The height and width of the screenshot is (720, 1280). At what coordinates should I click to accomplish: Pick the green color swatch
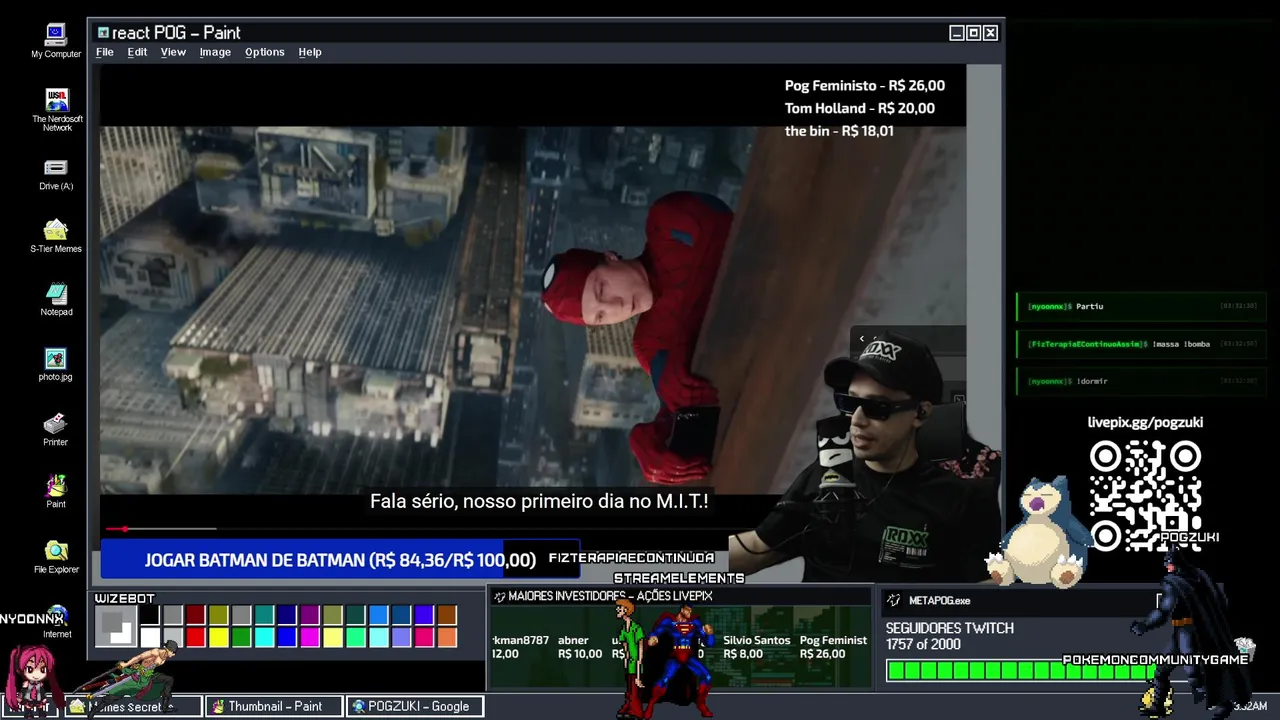[x=241, y=637]
